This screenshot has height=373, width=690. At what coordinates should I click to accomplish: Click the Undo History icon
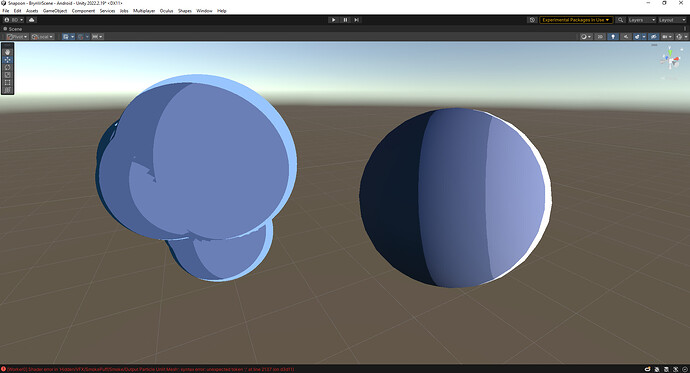click(x=532, y=20)
